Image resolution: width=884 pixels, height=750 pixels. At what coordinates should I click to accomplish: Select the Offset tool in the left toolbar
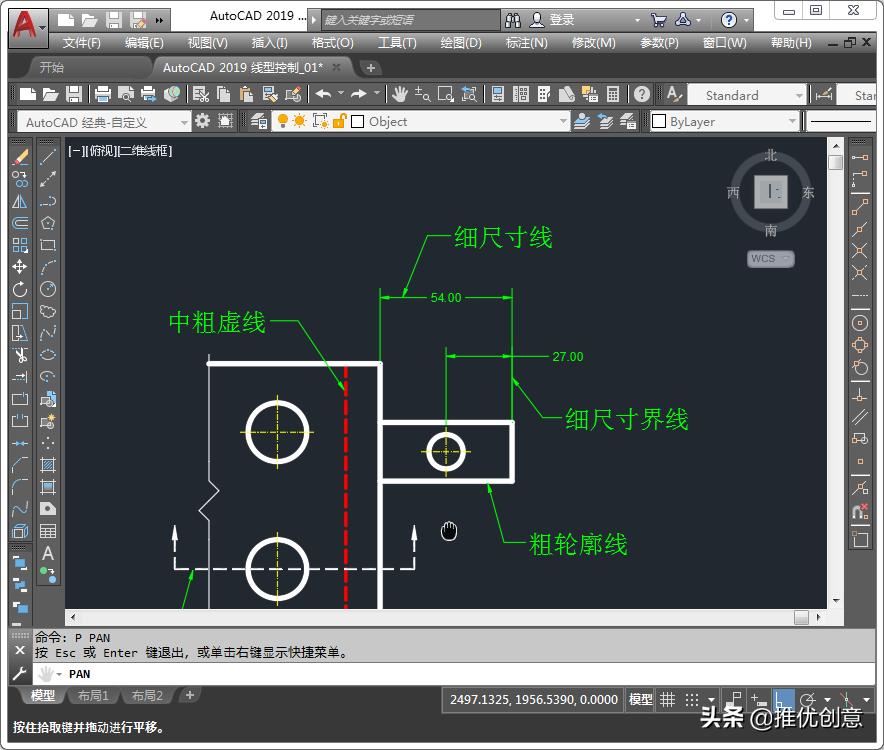point(20,223)
